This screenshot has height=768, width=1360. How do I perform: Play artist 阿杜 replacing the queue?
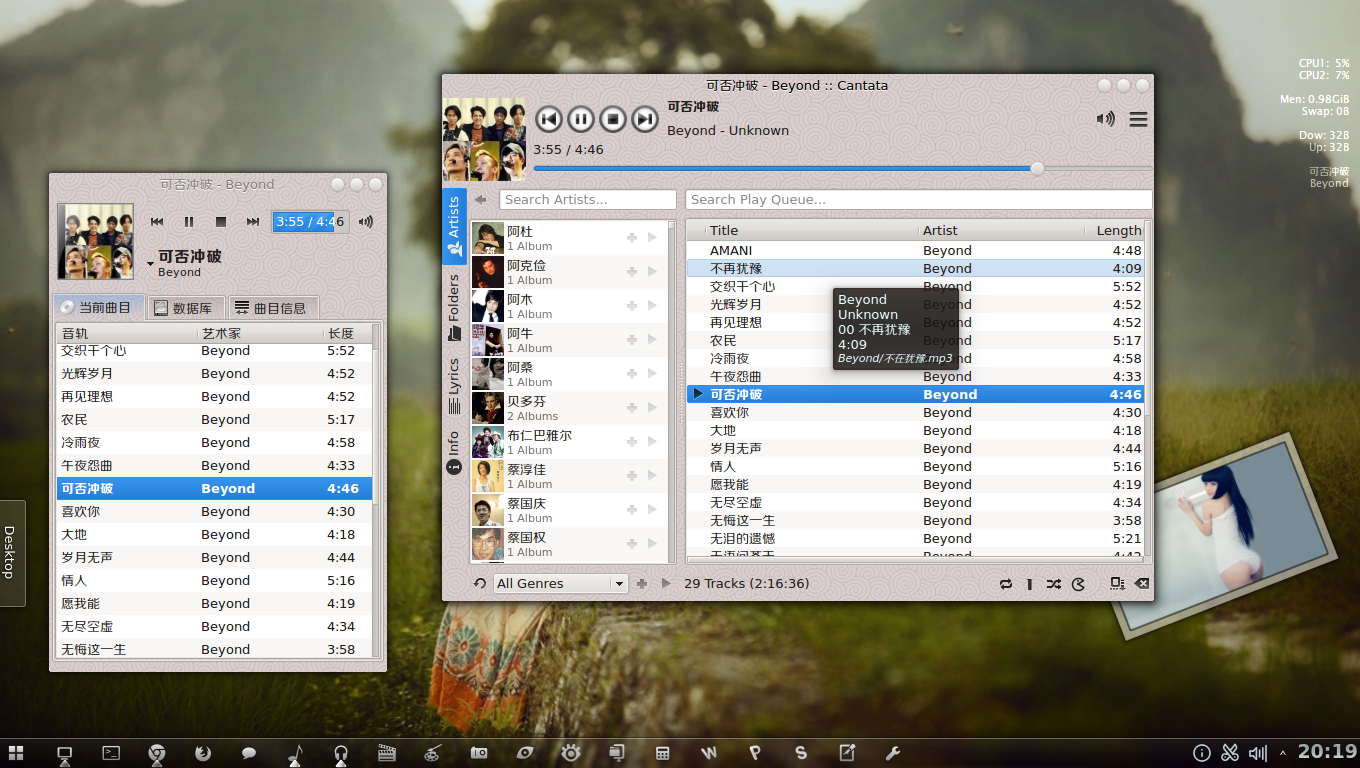(x=652, y=238)
